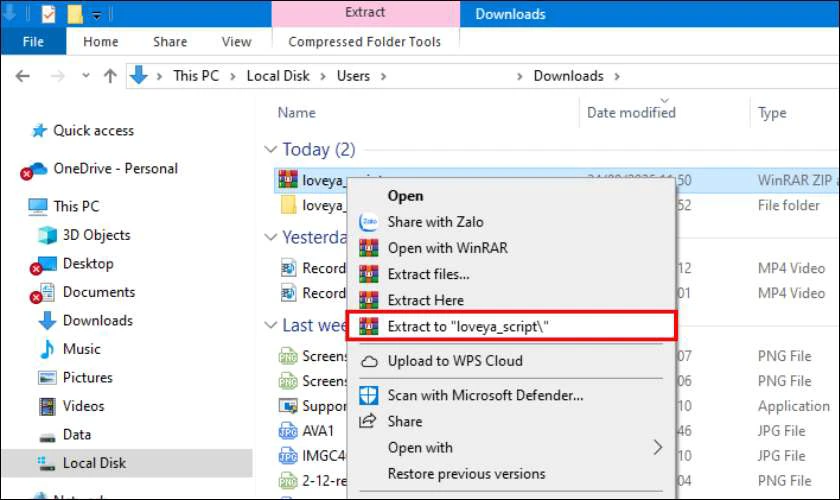This screenshot has height=500, width=840.
Task: Open the recent locations dropdown arrow
Action: pyautogui.click(x=83, y=76)
